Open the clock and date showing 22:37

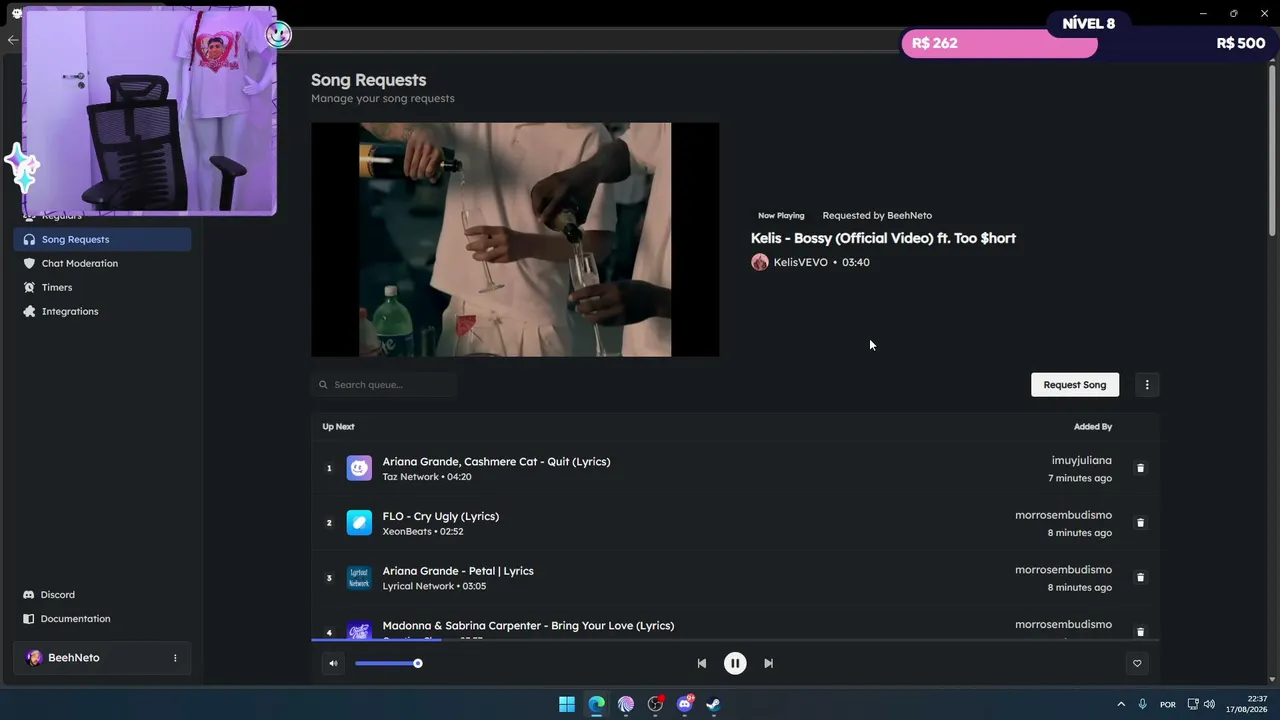pos(1246,704)
